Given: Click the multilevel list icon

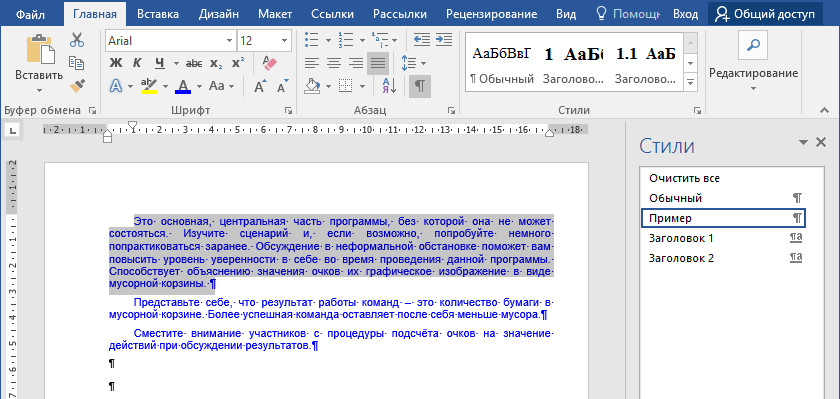Looking at the screenshot, I should click(x=380, y=40).
